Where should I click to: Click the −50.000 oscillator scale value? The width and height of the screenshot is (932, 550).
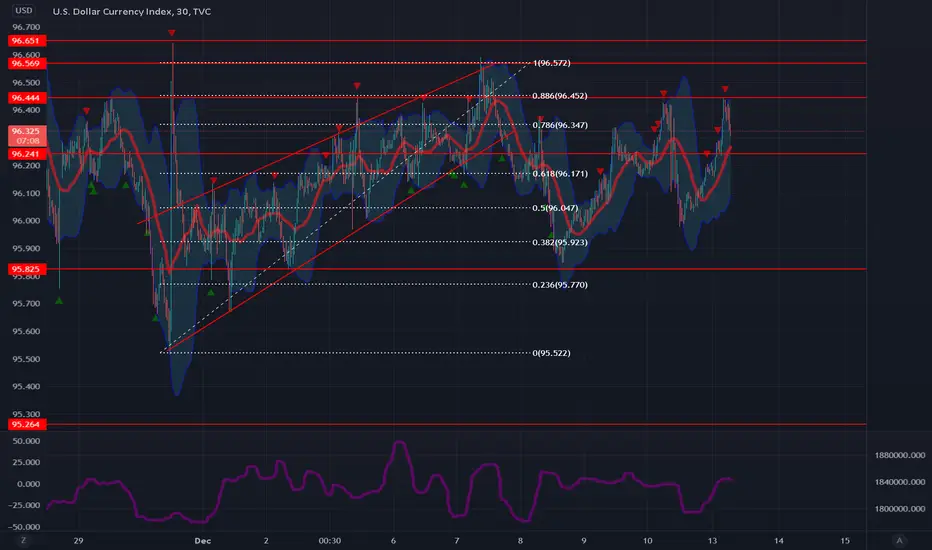click(x=24, y=527)
